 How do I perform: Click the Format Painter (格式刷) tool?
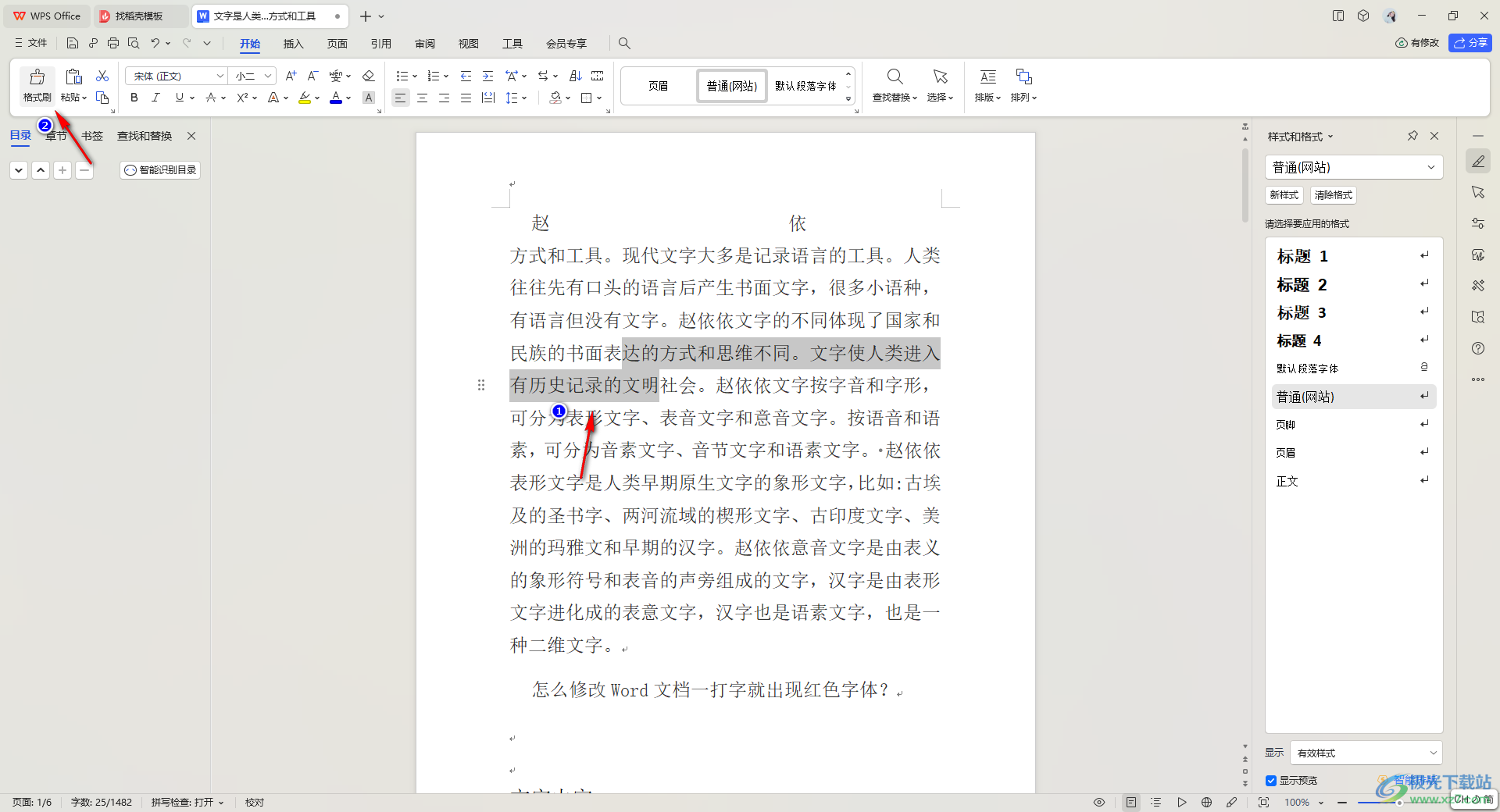[x=37, y=85]
